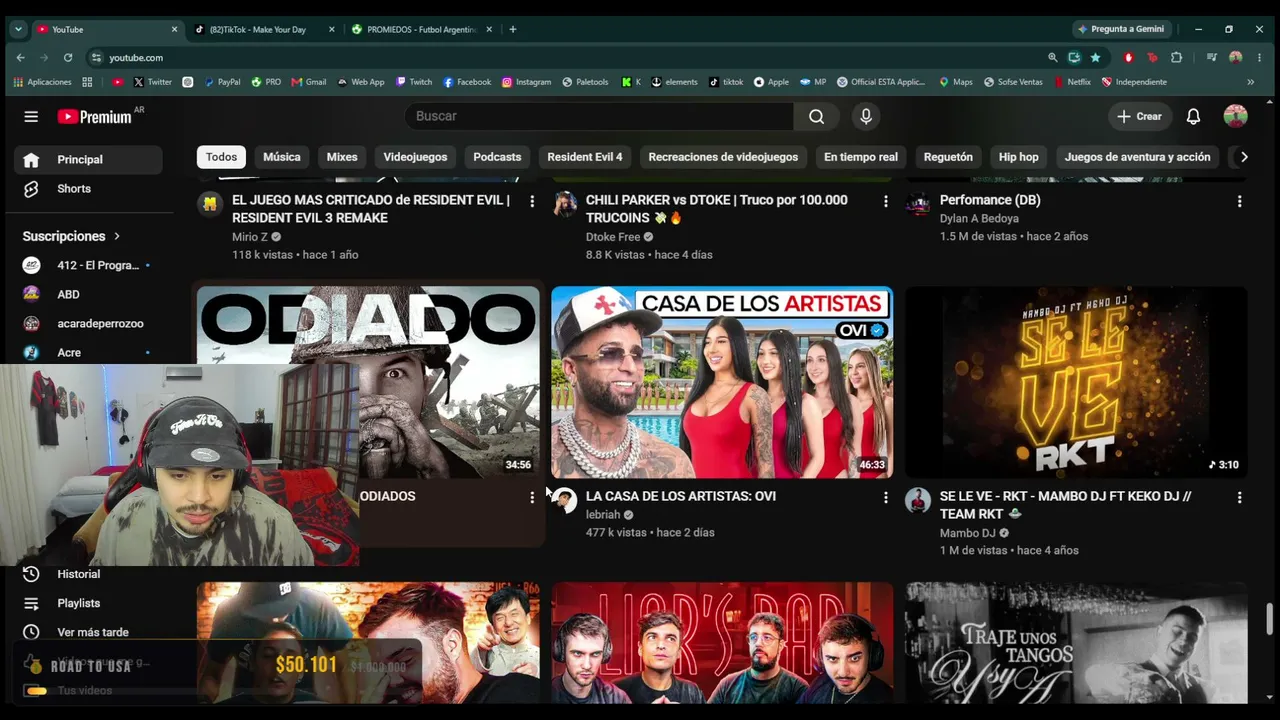Play the CASA DE LOS ARTISTAS thumbnail
1280x720 pixels.
point(722,382)
